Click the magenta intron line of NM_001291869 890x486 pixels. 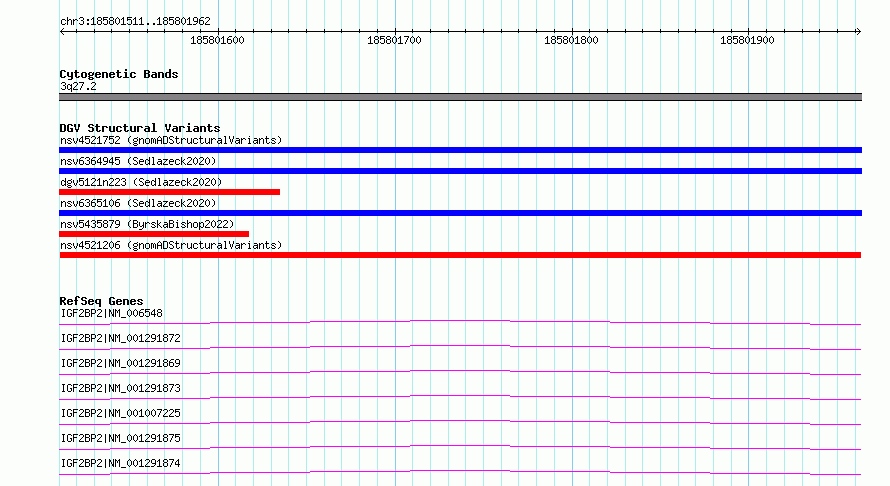pyautogui.click(x=460, y=372)
